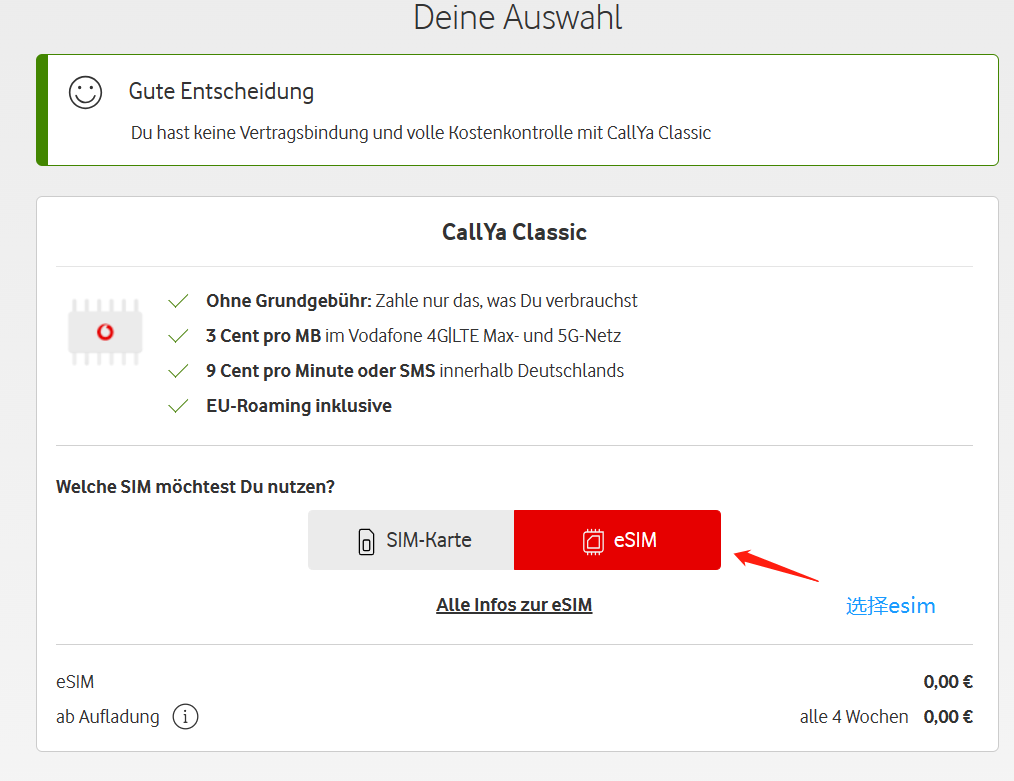1014x781 pixels.
Task: Click the CallYa Classic heading
Action: point(514,232)
